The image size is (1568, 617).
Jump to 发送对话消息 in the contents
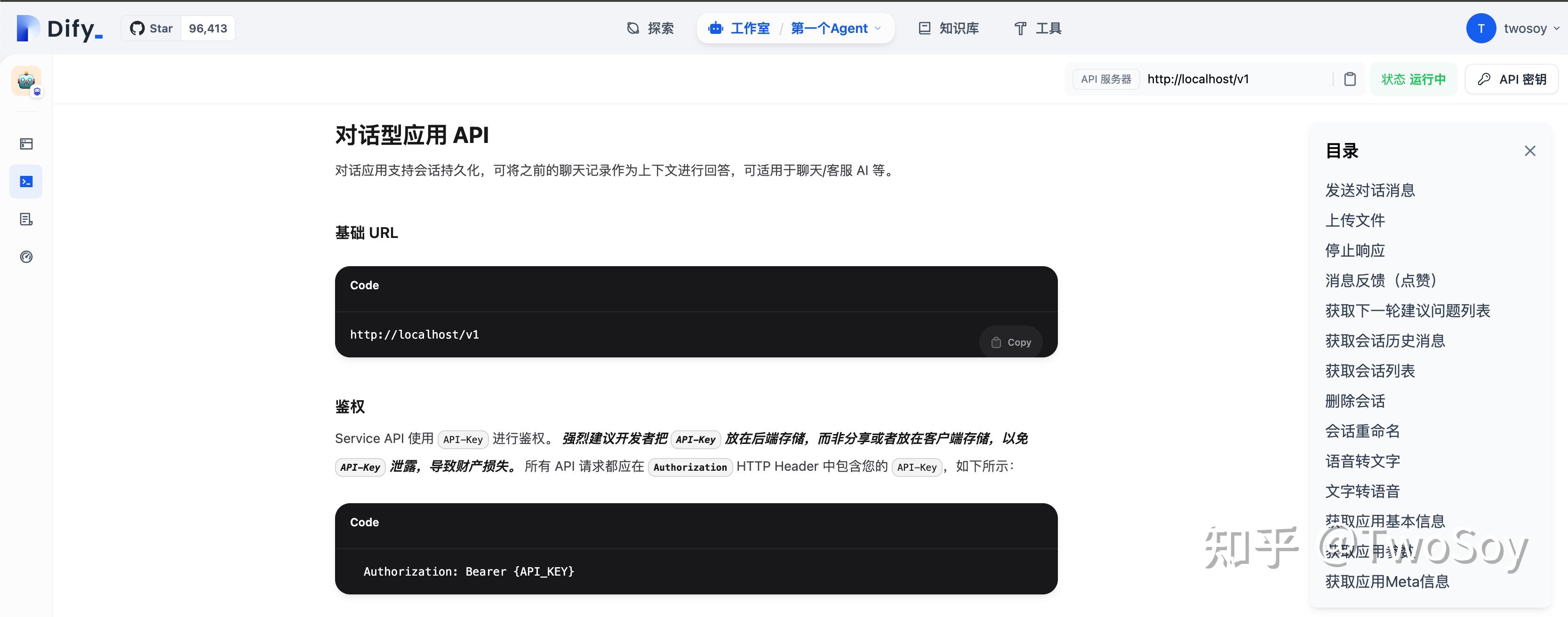(x=1369, y=190)
